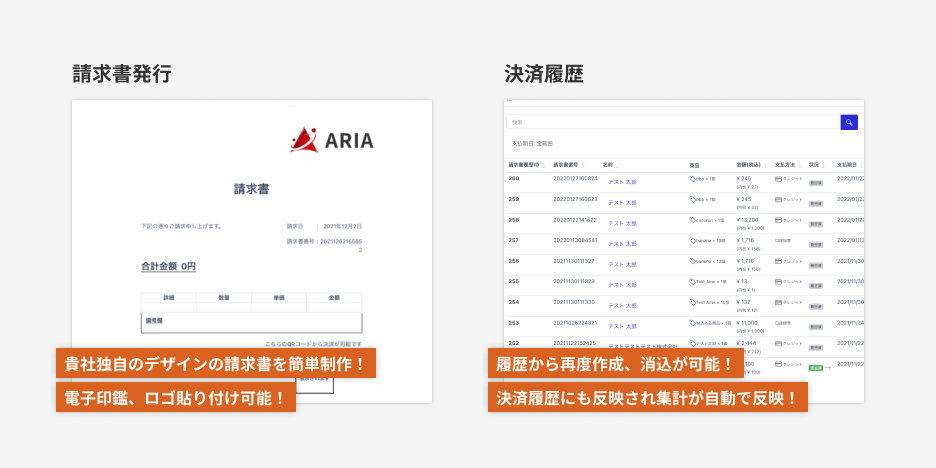Click the blue search magnifier button

[x=849, y=122]
